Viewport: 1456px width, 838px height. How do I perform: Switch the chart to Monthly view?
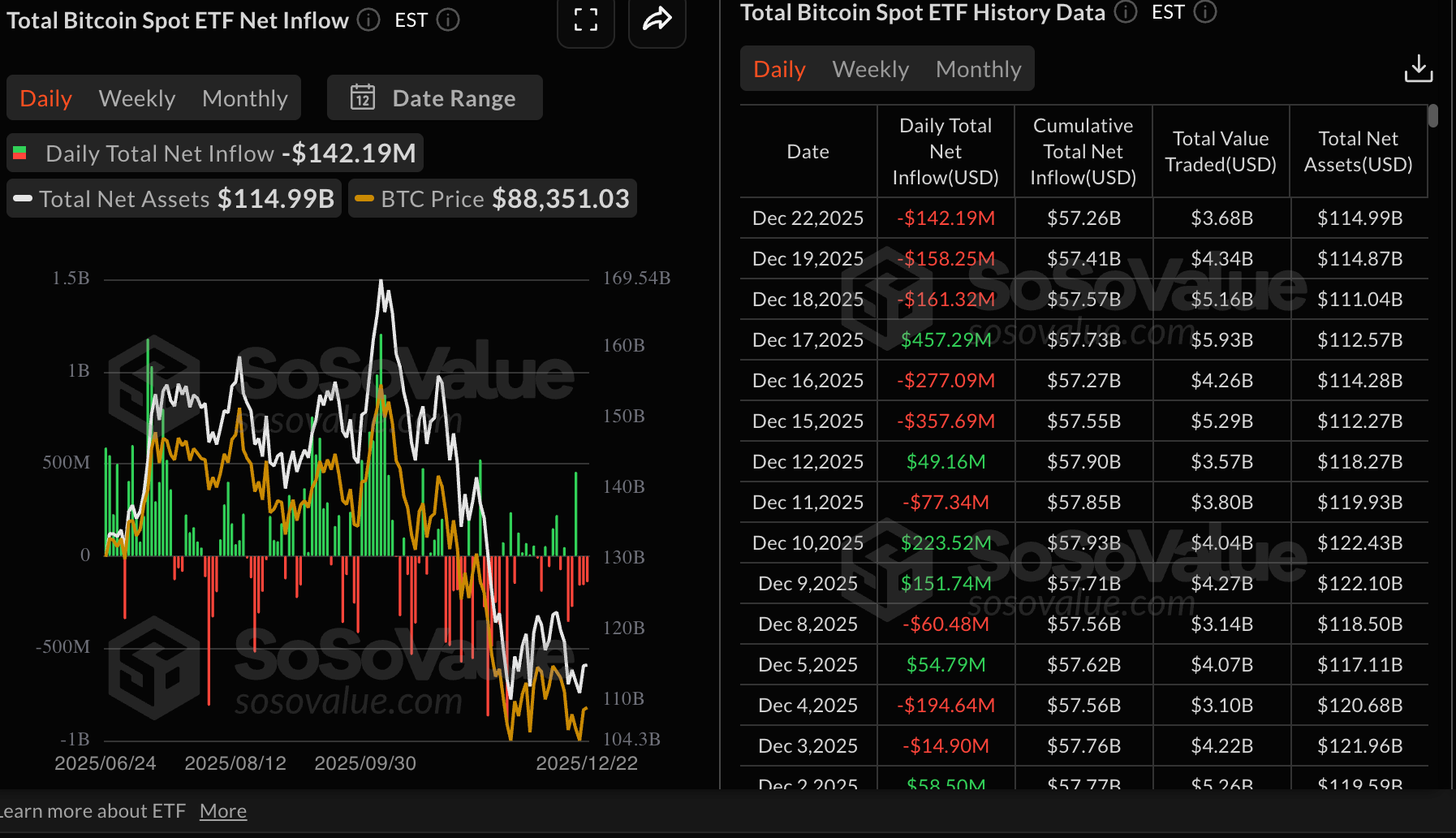pyautogui.click(x=244, y=97)
